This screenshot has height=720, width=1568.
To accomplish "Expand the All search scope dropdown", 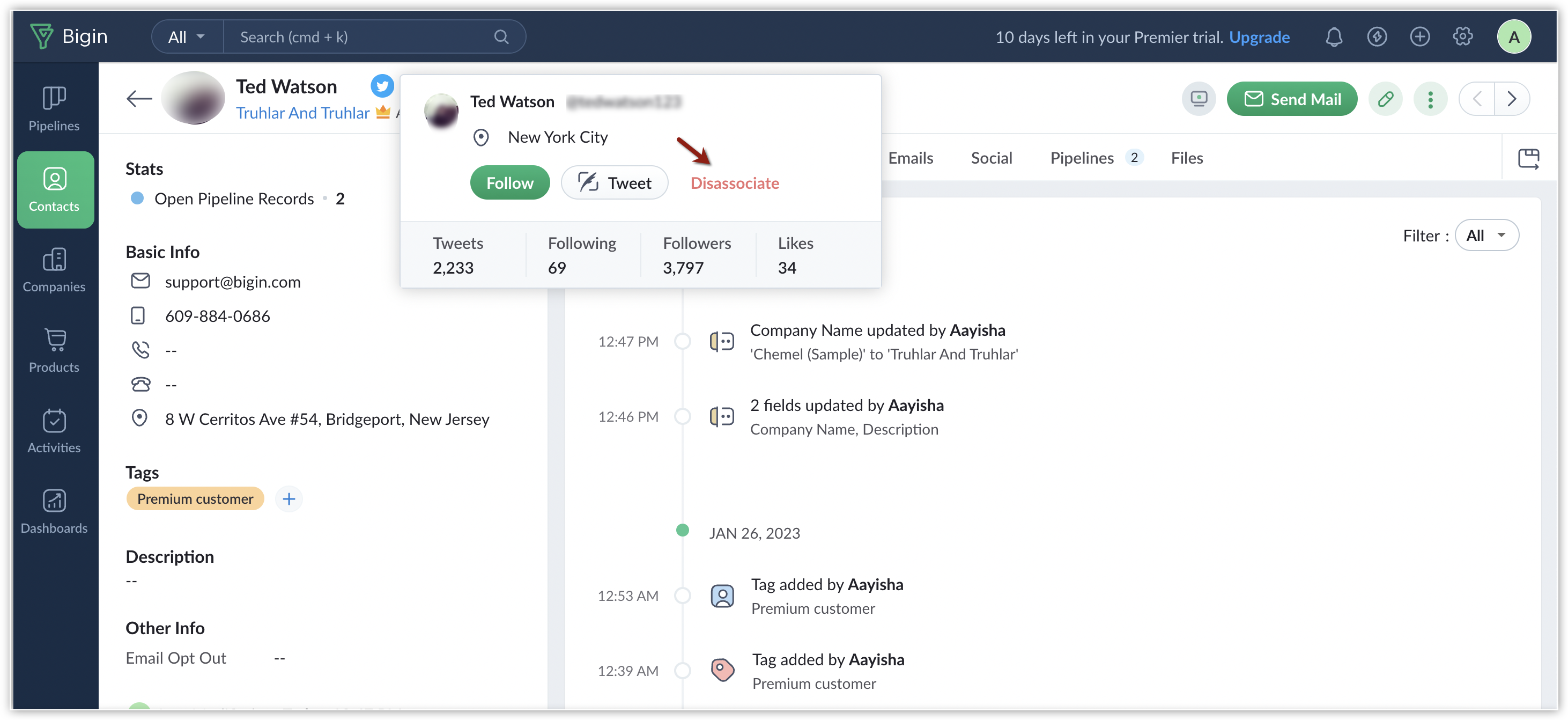I will (x=187, y=37).
